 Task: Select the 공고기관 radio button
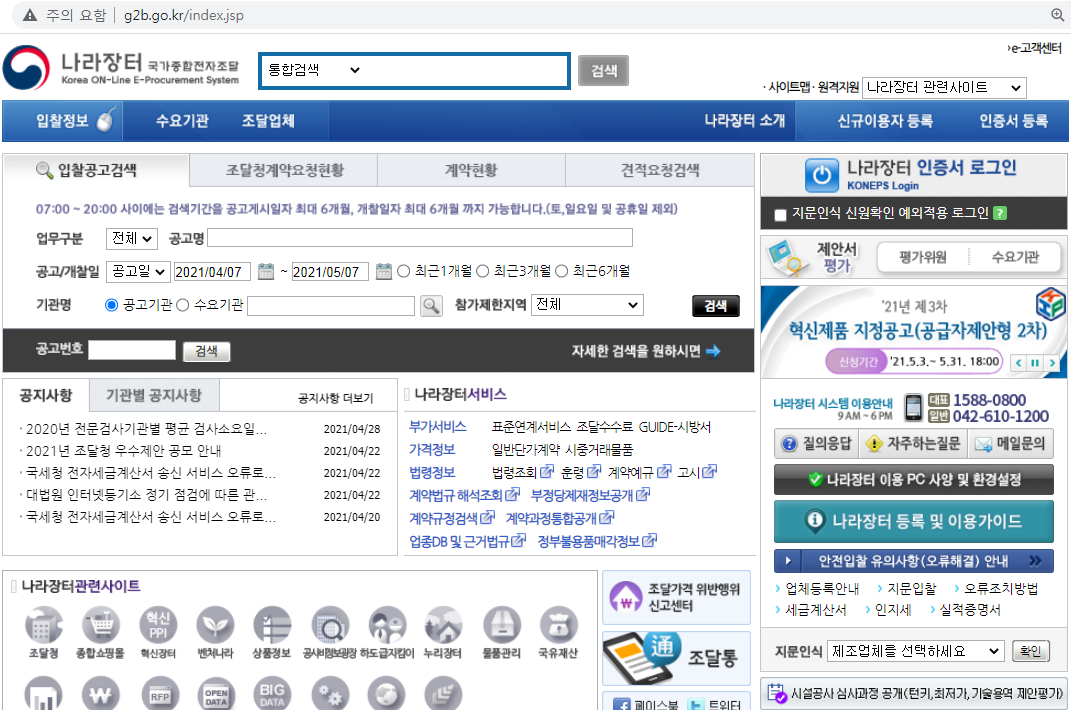(x=111, y=305)
